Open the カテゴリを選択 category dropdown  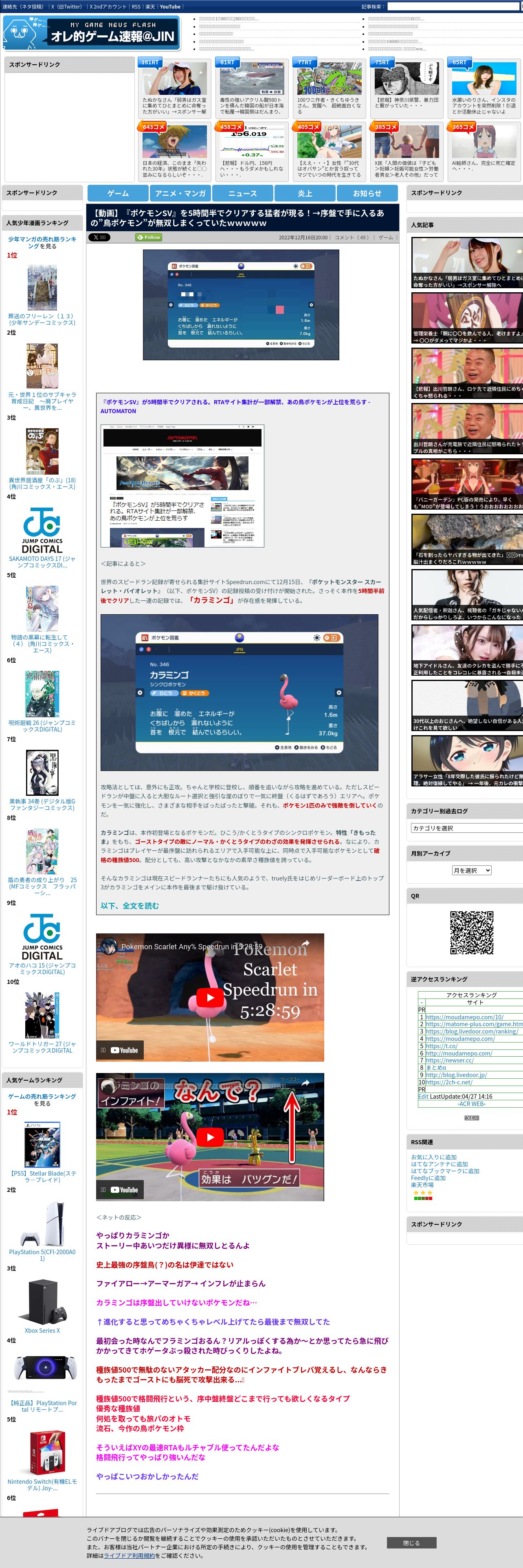[466, 828]
